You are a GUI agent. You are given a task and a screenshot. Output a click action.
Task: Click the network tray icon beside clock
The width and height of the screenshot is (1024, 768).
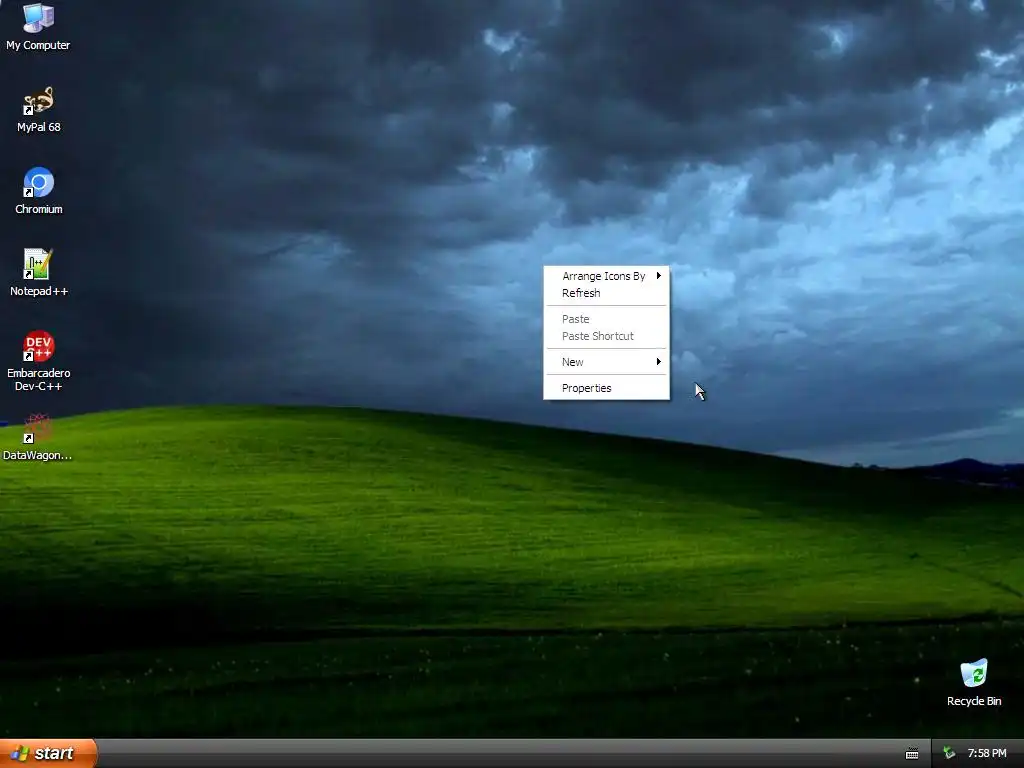coord(949,753)
